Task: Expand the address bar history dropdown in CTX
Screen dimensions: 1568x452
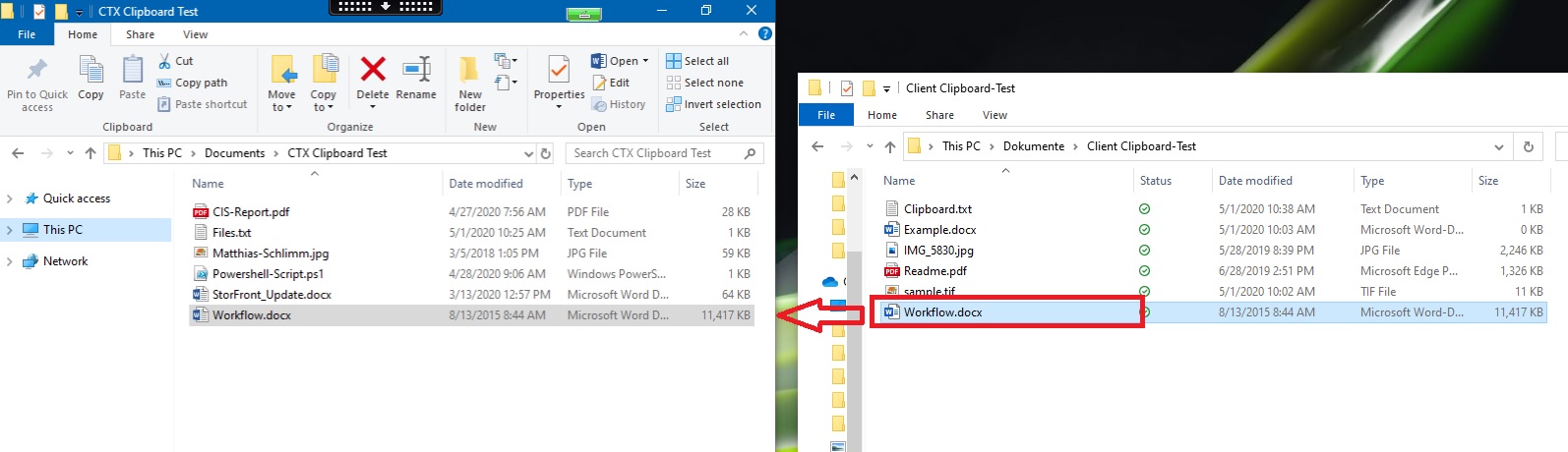Action: (x=529, y=153)
